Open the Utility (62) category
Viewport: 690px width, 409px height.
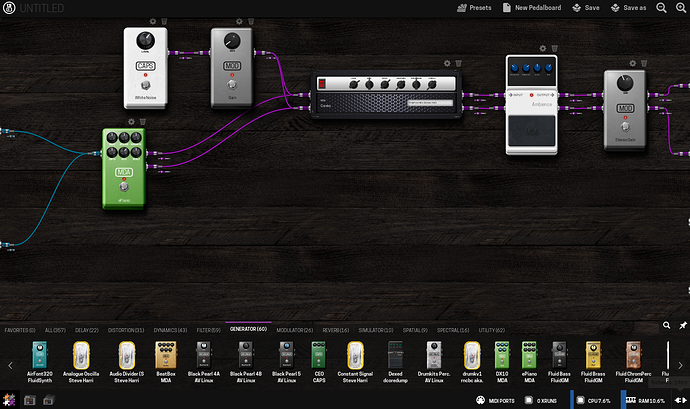pyautogui.click(x=492, y=330)
